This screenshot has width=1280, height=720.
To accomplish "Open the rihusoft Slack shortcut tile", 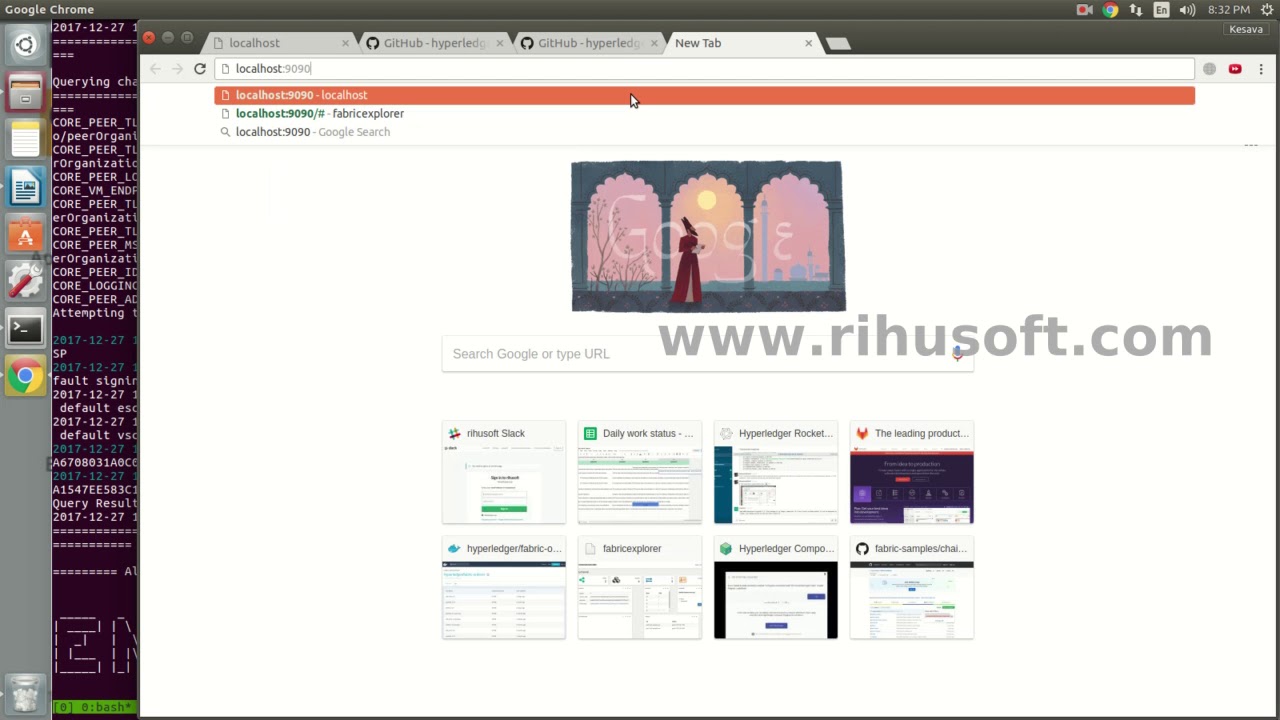I will 504,473.
